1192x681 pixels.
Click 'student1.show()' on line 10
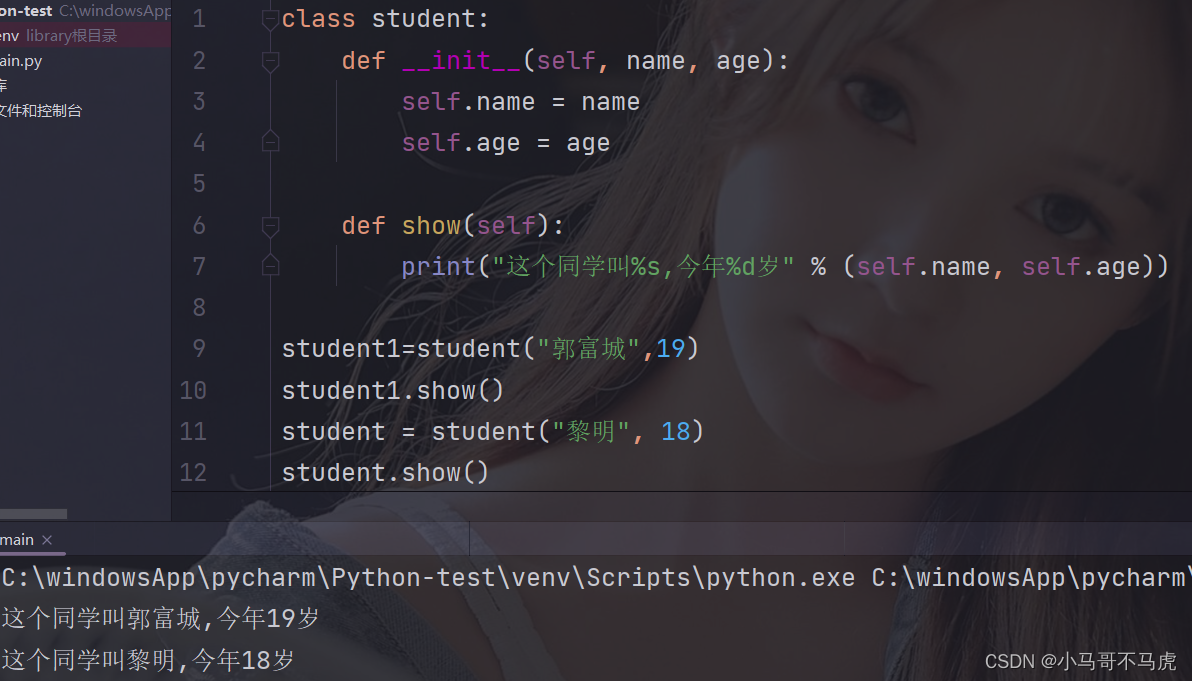point(393,391)
